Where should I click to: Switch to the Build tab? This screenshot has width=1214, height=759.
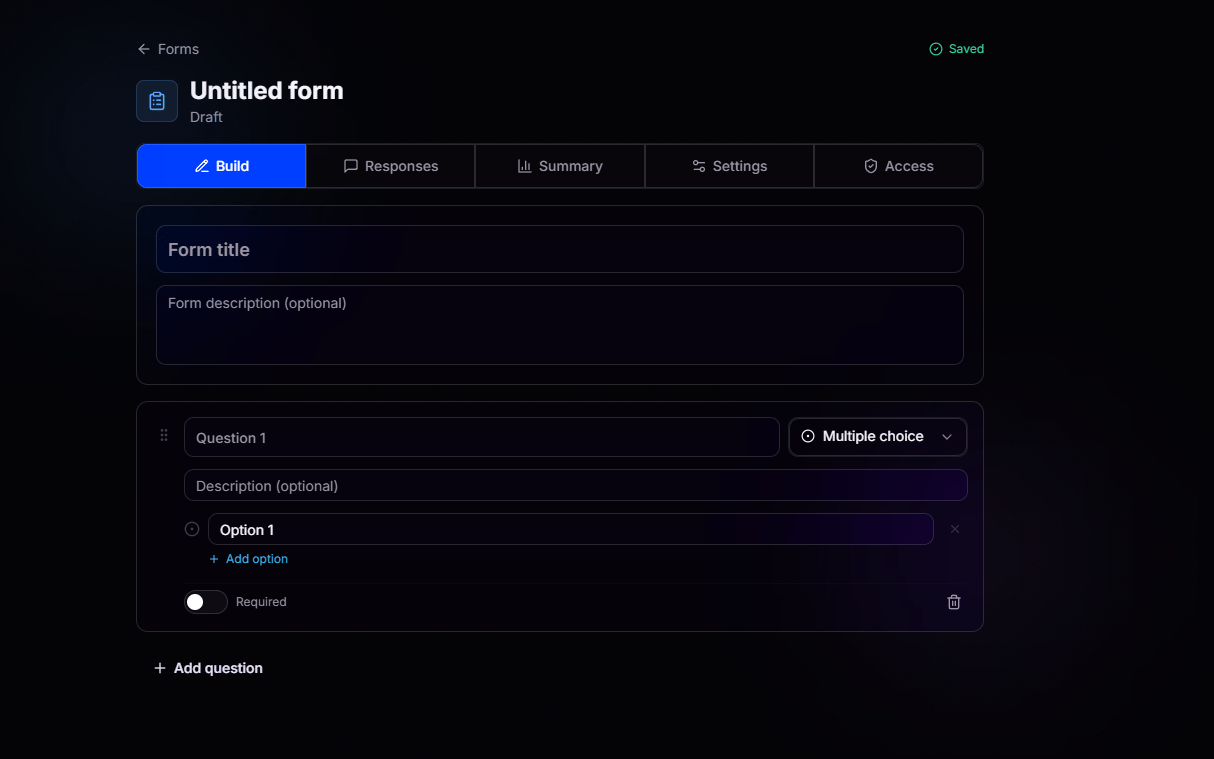tap(222, 166)
